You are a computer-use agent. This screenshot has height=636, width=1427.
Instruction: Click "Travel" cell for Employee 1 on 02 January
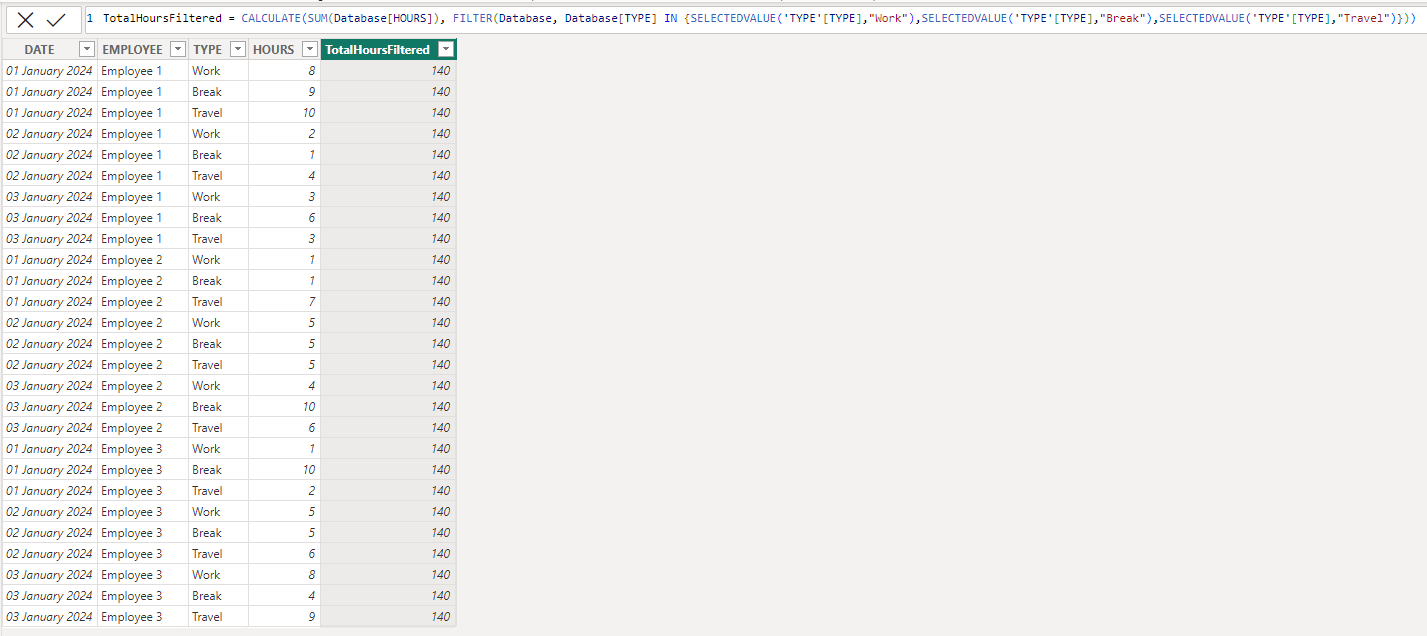pos(219,176)
